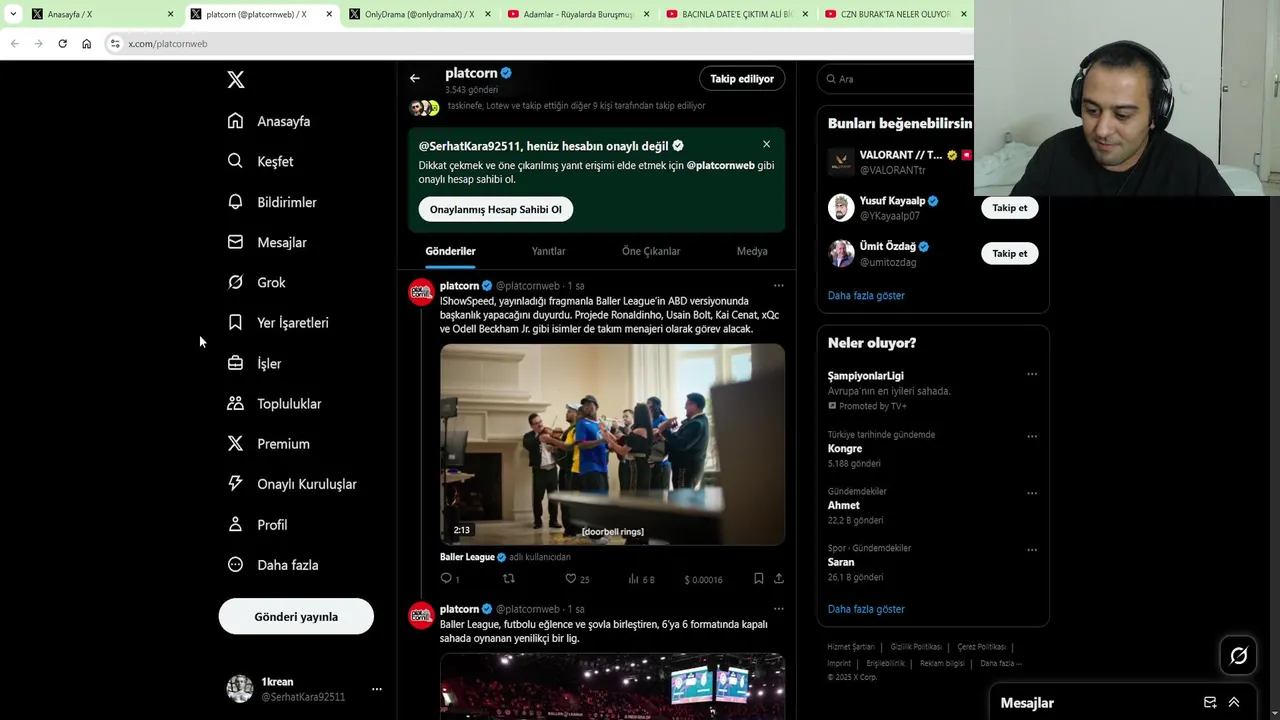The width and height of the screenshot is (1280, 720).
Task: Expand the Mesajlar drawer with double chevron
Action: click(x=1234, y=702)
